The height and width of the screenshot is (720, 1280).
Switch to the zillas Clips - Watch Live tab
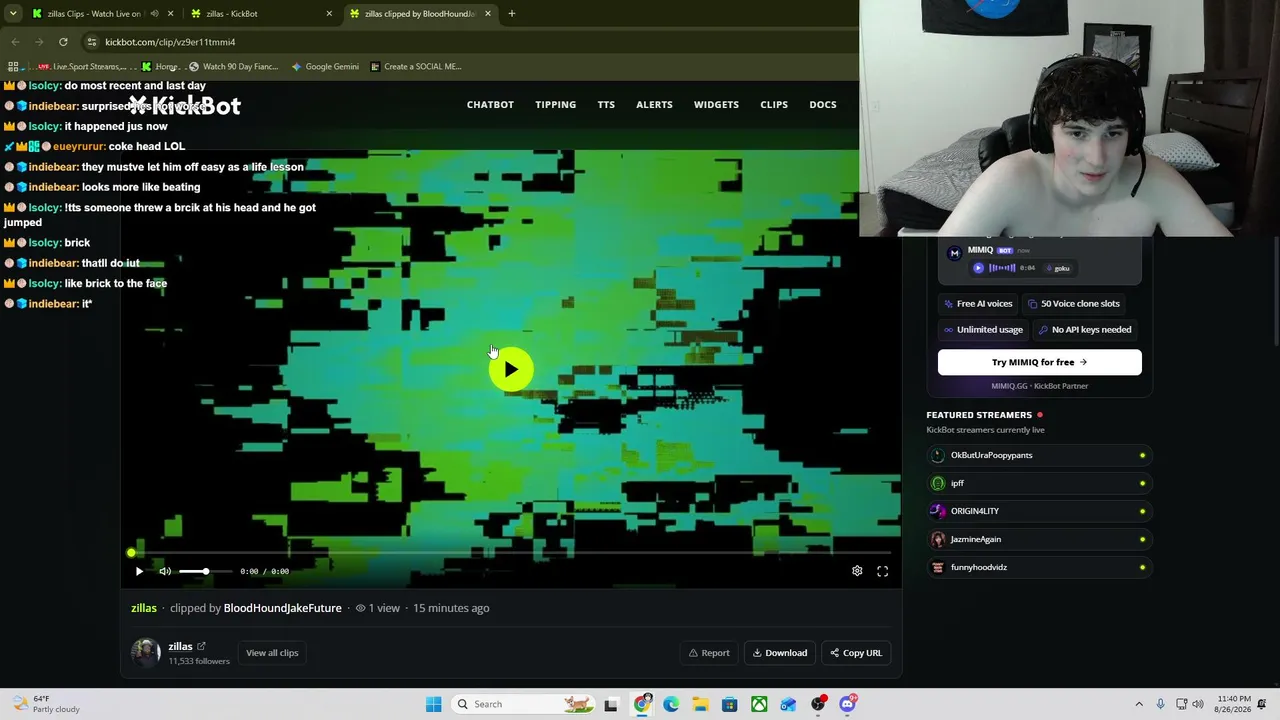pyautogui.click(x=103, y=14)
